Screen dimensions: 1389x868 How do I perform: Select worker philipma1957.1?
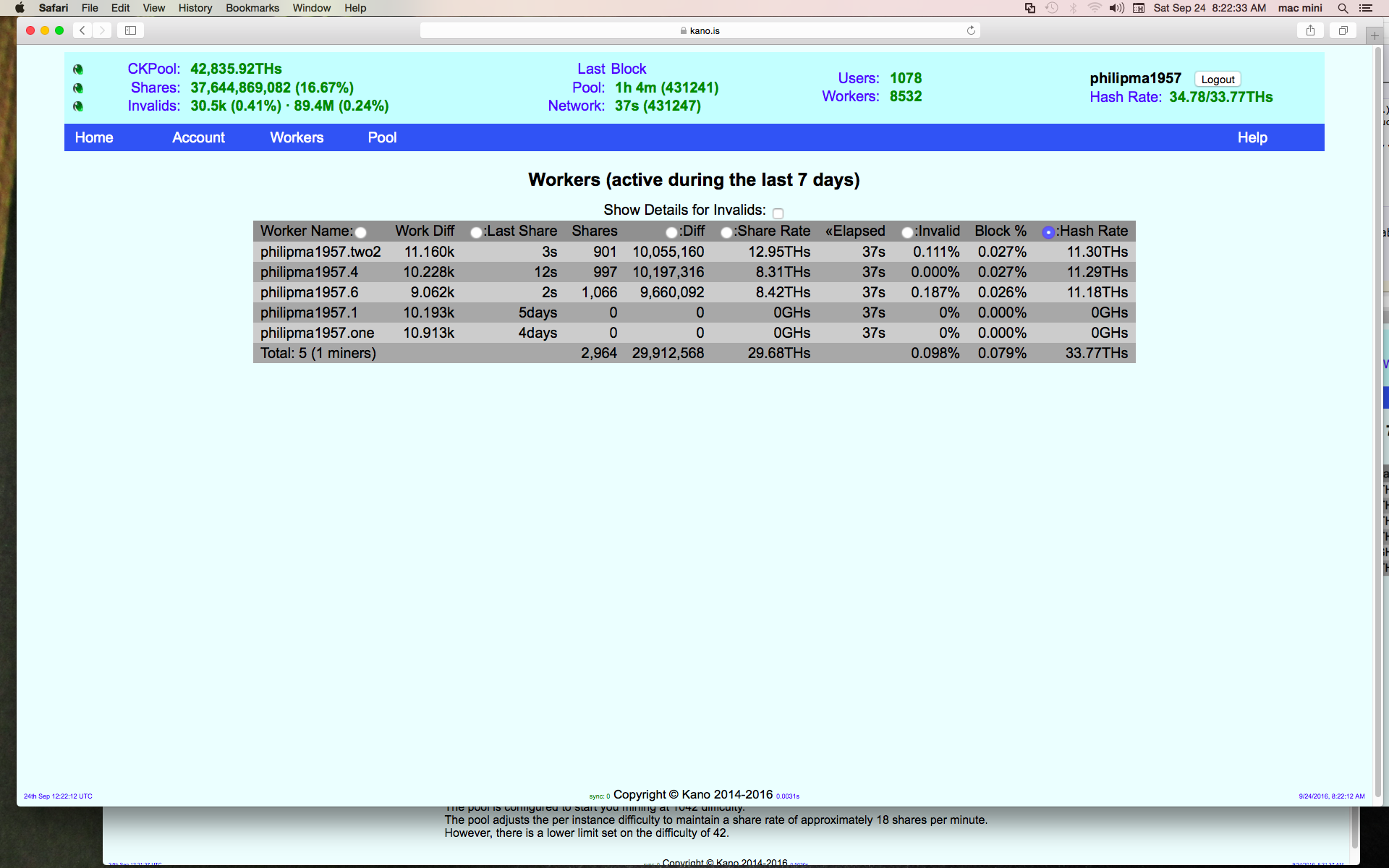coord(309,312)
